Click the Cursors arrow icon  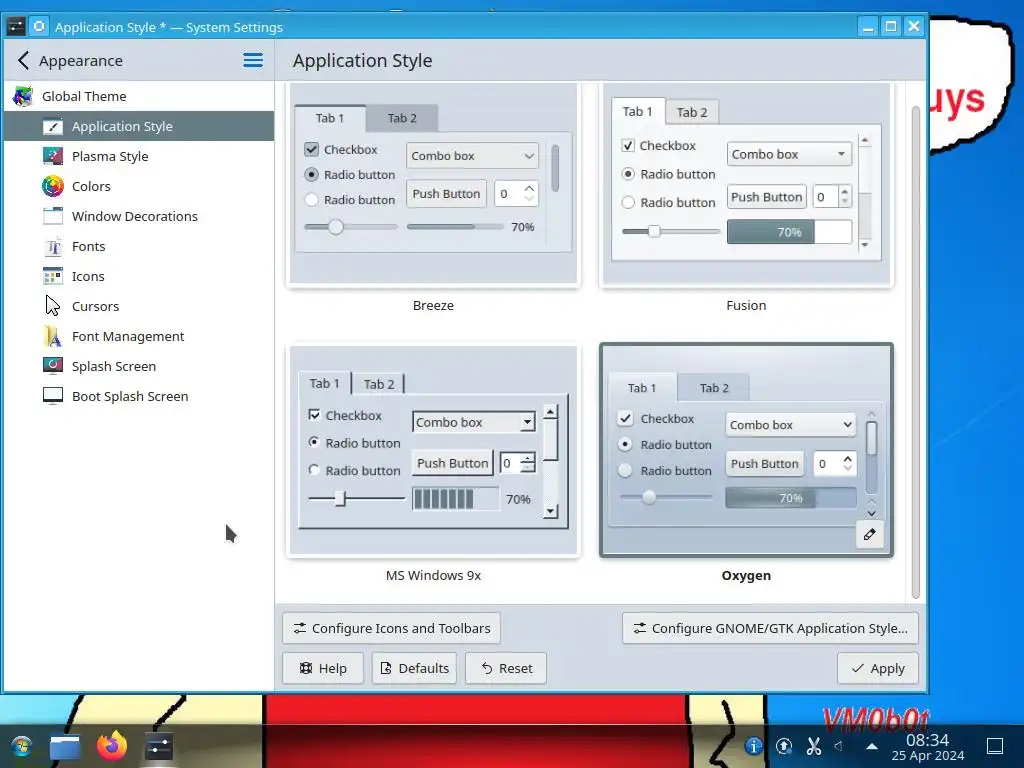pos(53,306)
